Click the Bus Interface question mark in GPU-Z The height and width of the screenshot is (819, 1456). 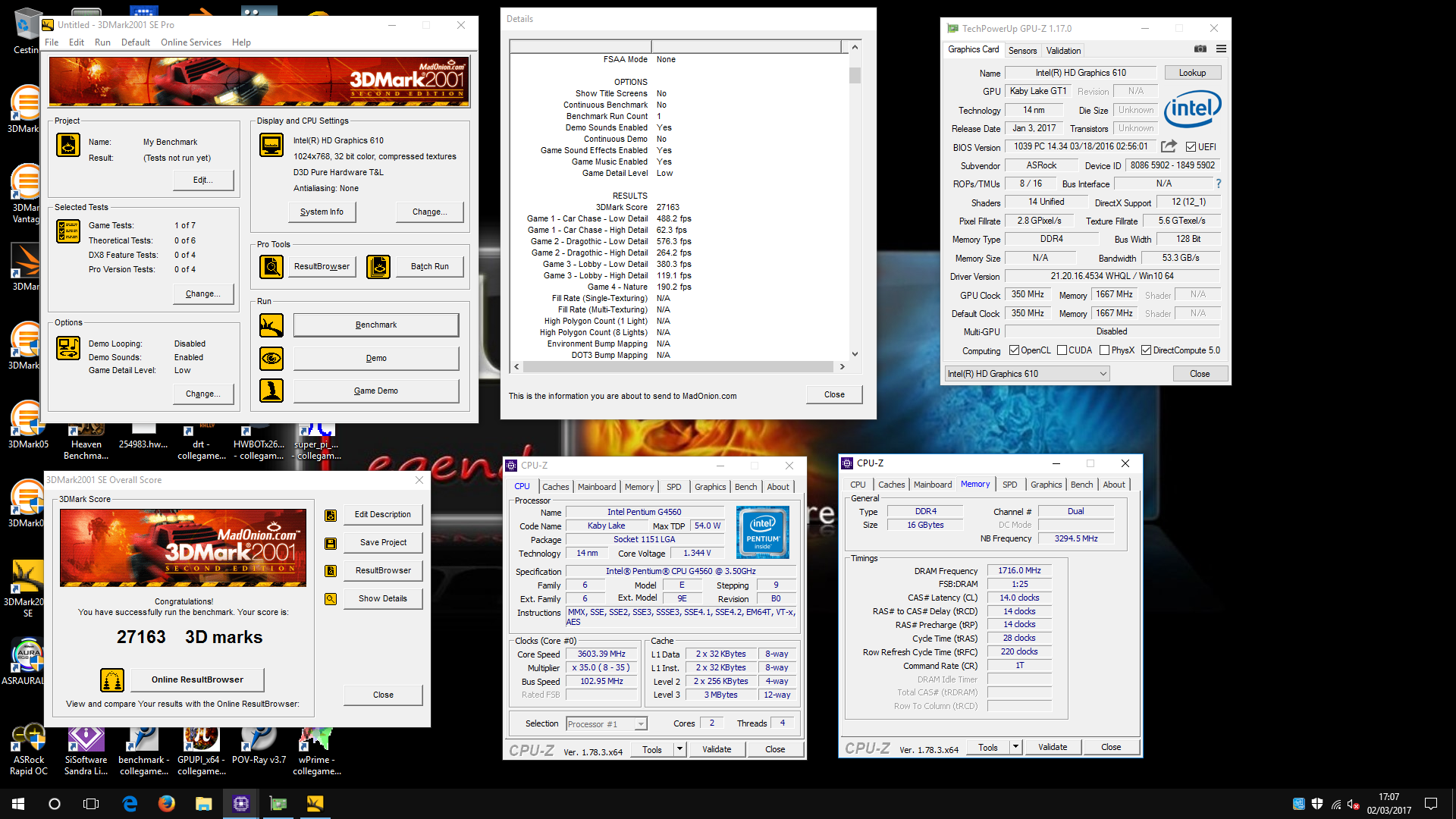pyautogui.click(x=1219, y=184)
